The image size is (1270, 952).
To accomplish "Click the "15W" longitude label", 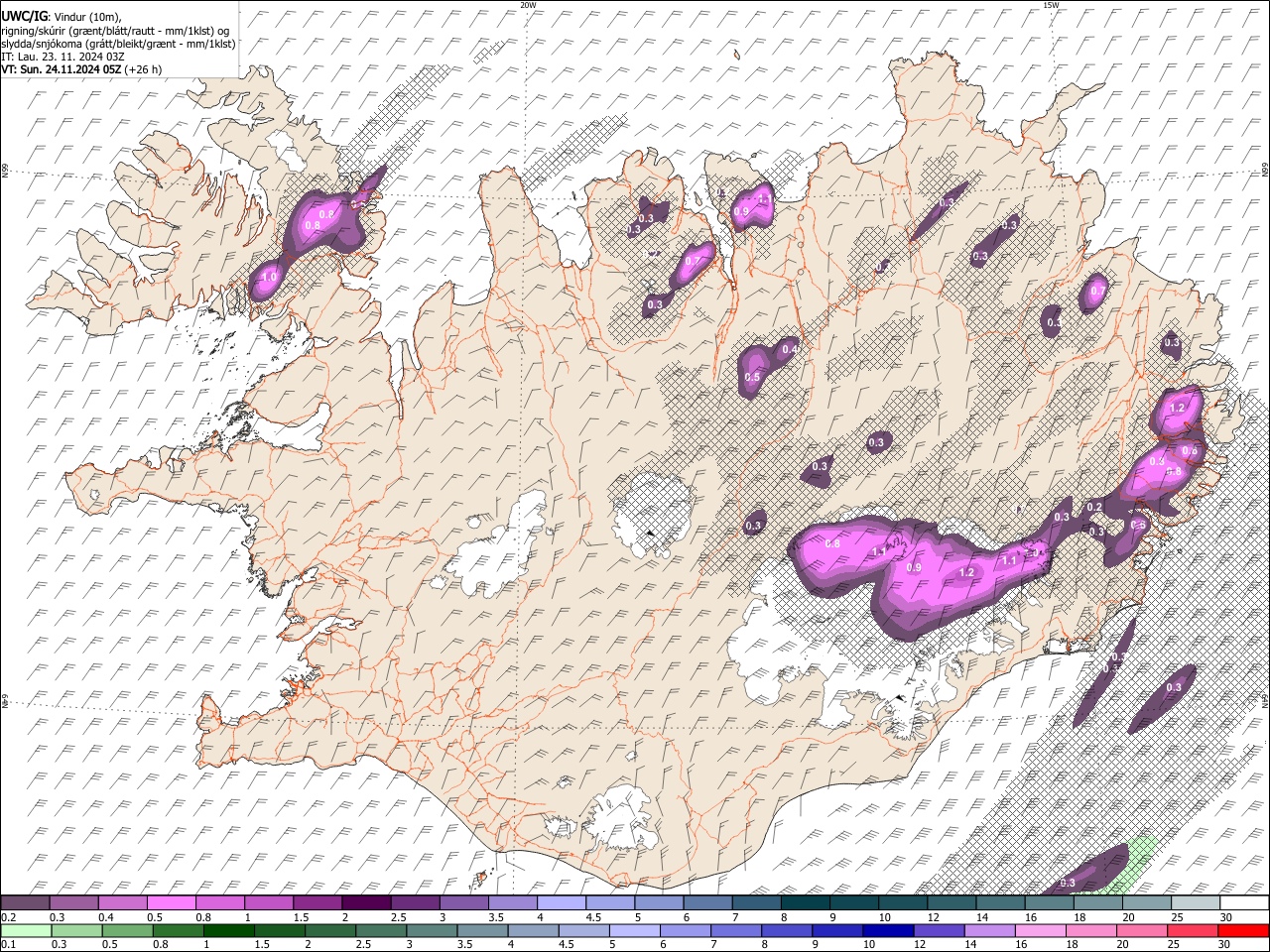I will 1050,5.
